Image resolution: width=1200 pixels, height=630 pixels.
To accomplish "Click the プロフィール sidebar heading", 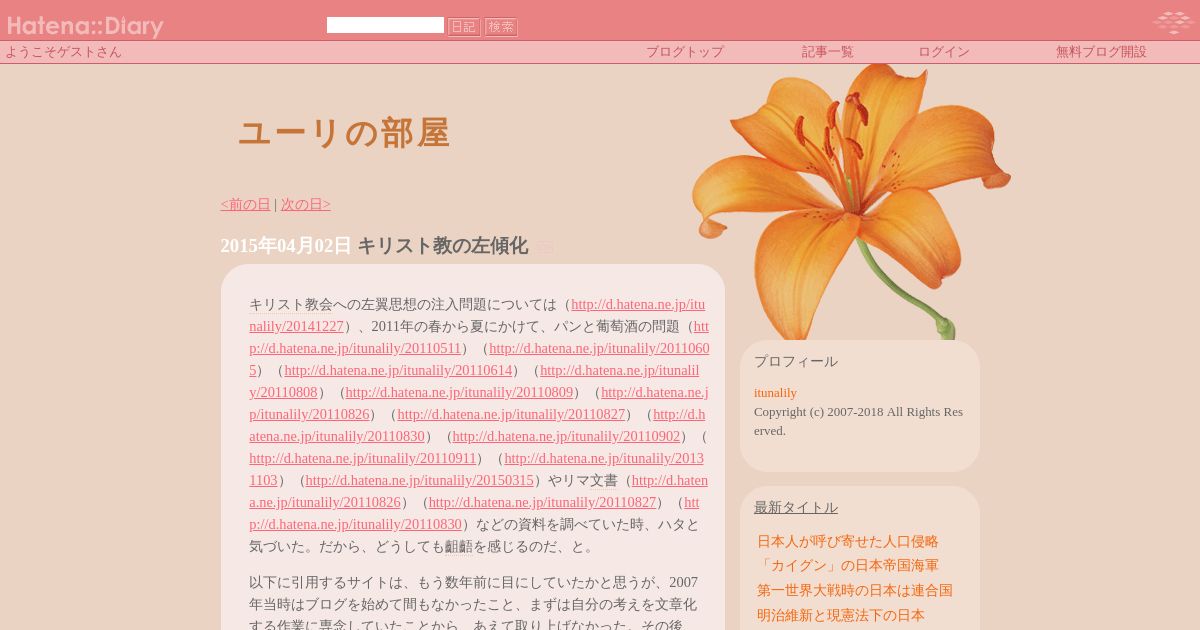I will [x=796, y=361].
